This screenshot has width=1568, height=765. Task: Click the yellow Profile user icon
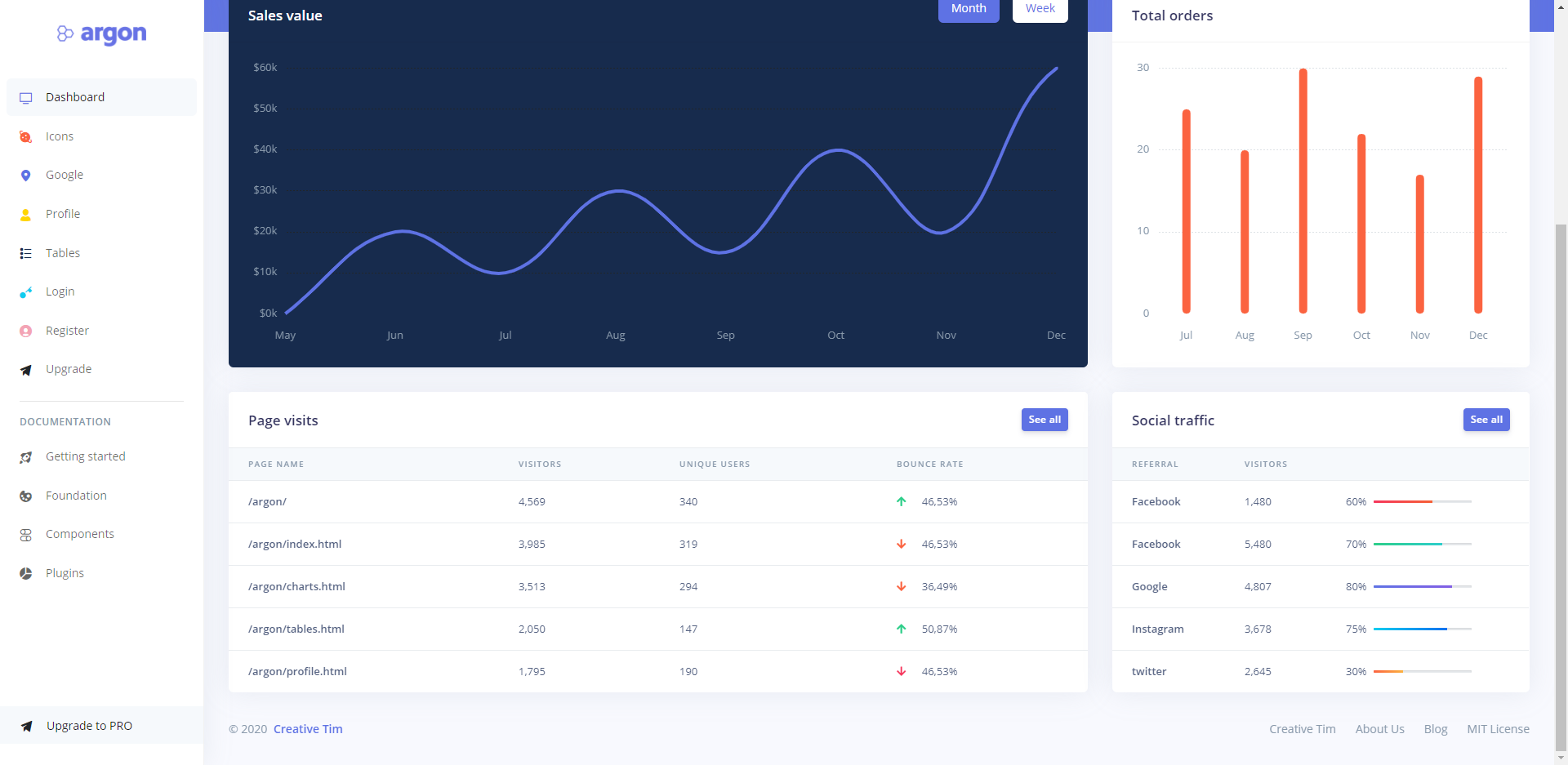click(26, 215)
